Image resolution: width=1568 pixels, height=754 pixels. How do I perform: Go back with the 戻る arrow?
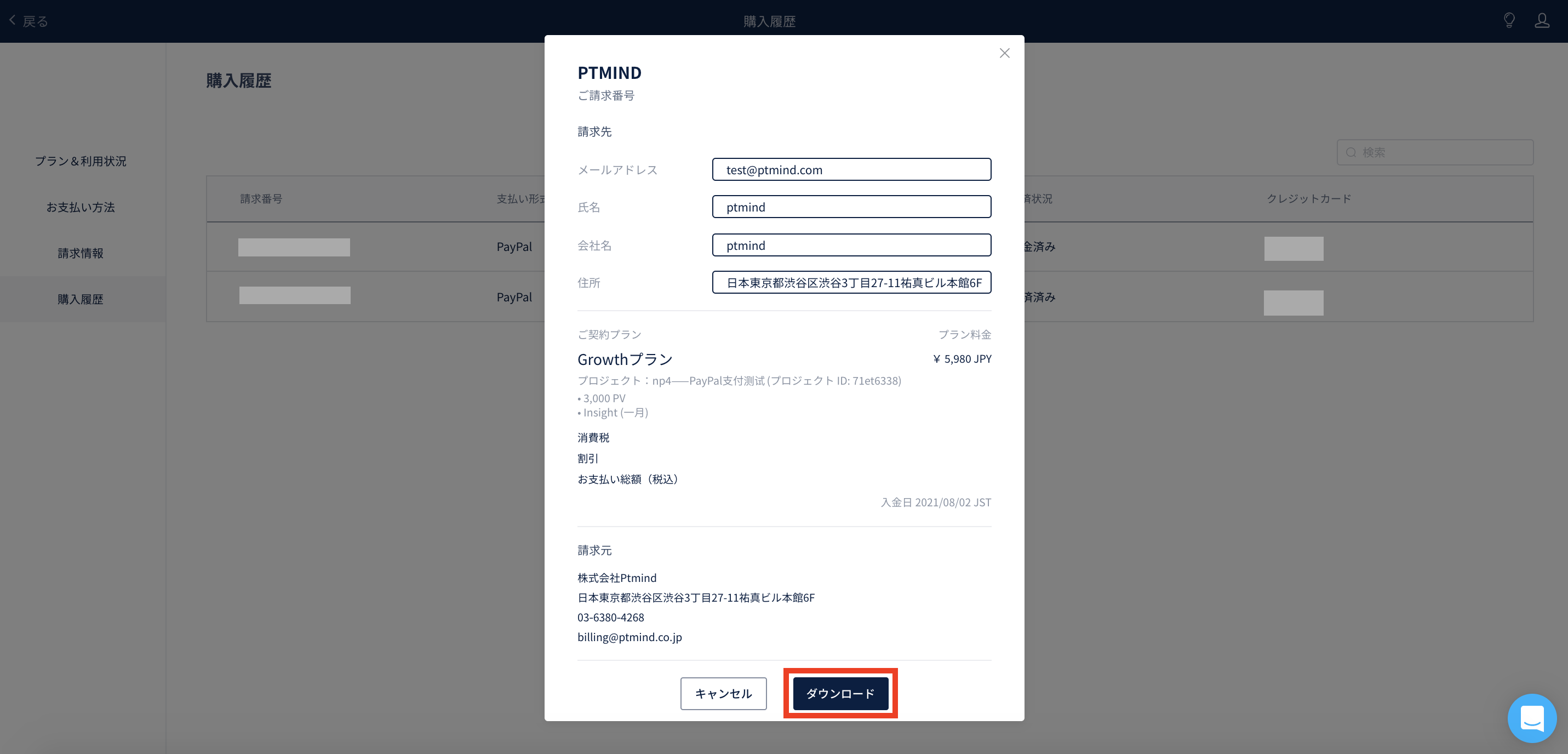(x=28, y=21)
